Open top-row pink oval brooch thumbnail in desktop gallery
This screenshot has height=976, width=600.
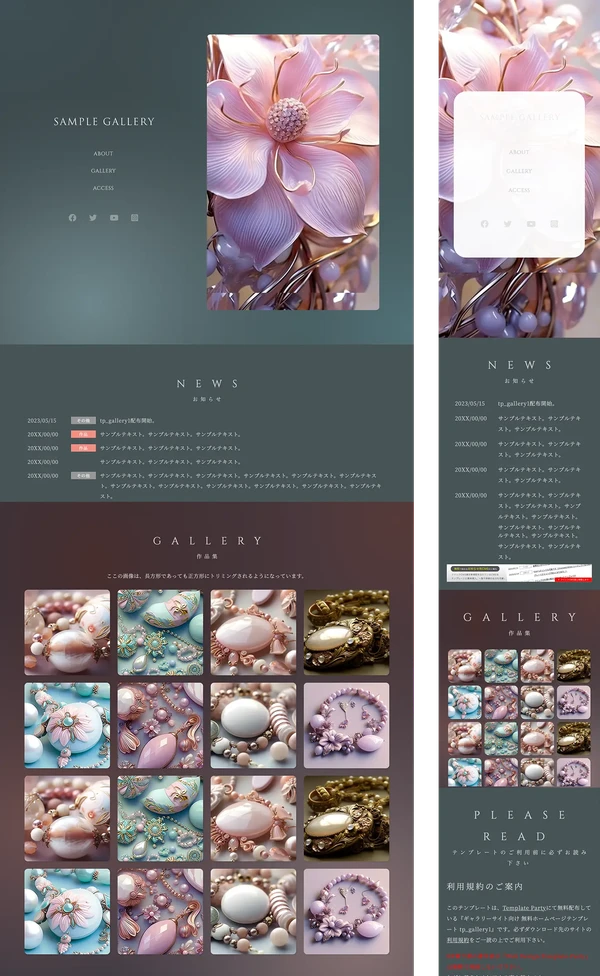[x=253, y=632]
